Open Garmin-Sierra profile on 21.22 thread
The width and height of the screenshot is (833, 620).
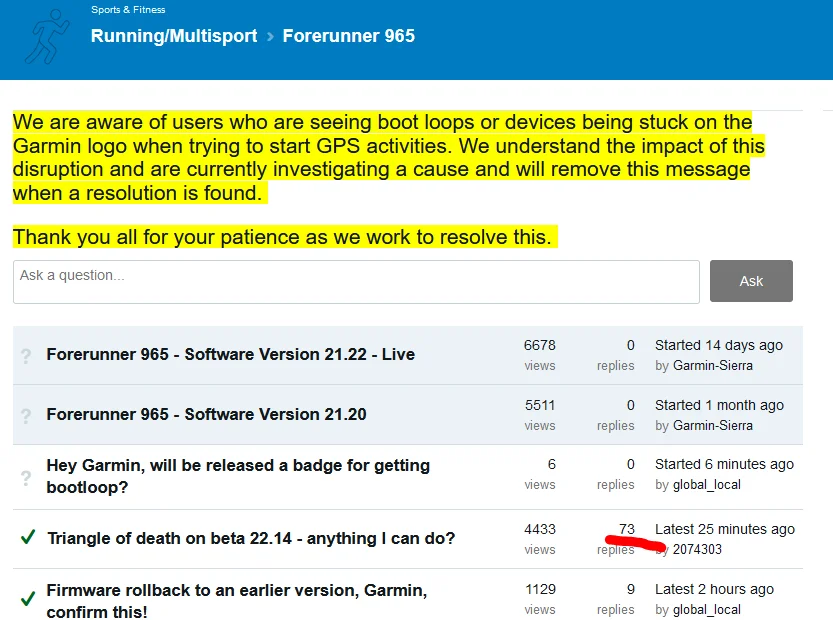712,366
